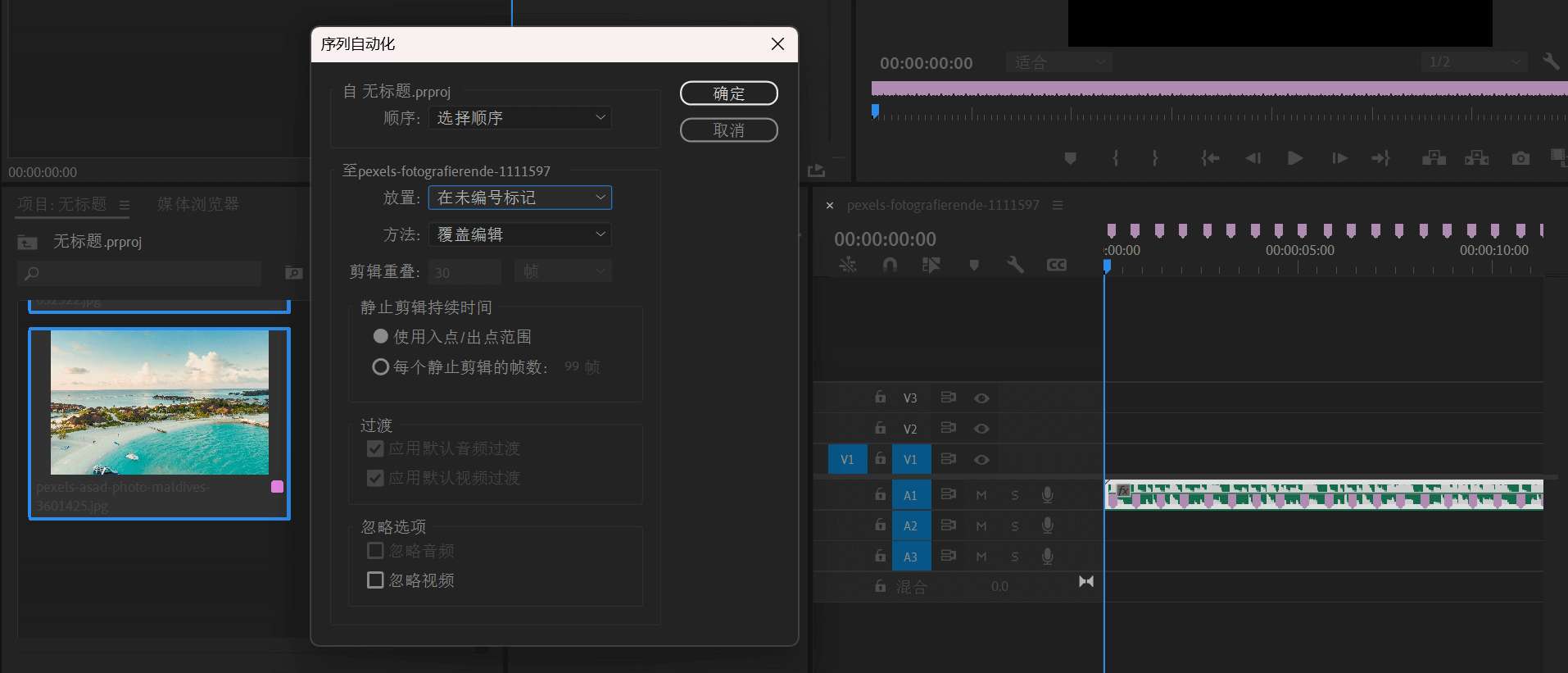
Task: Open the 方法 dropdown 覆盖编辑
Action: 520,234
